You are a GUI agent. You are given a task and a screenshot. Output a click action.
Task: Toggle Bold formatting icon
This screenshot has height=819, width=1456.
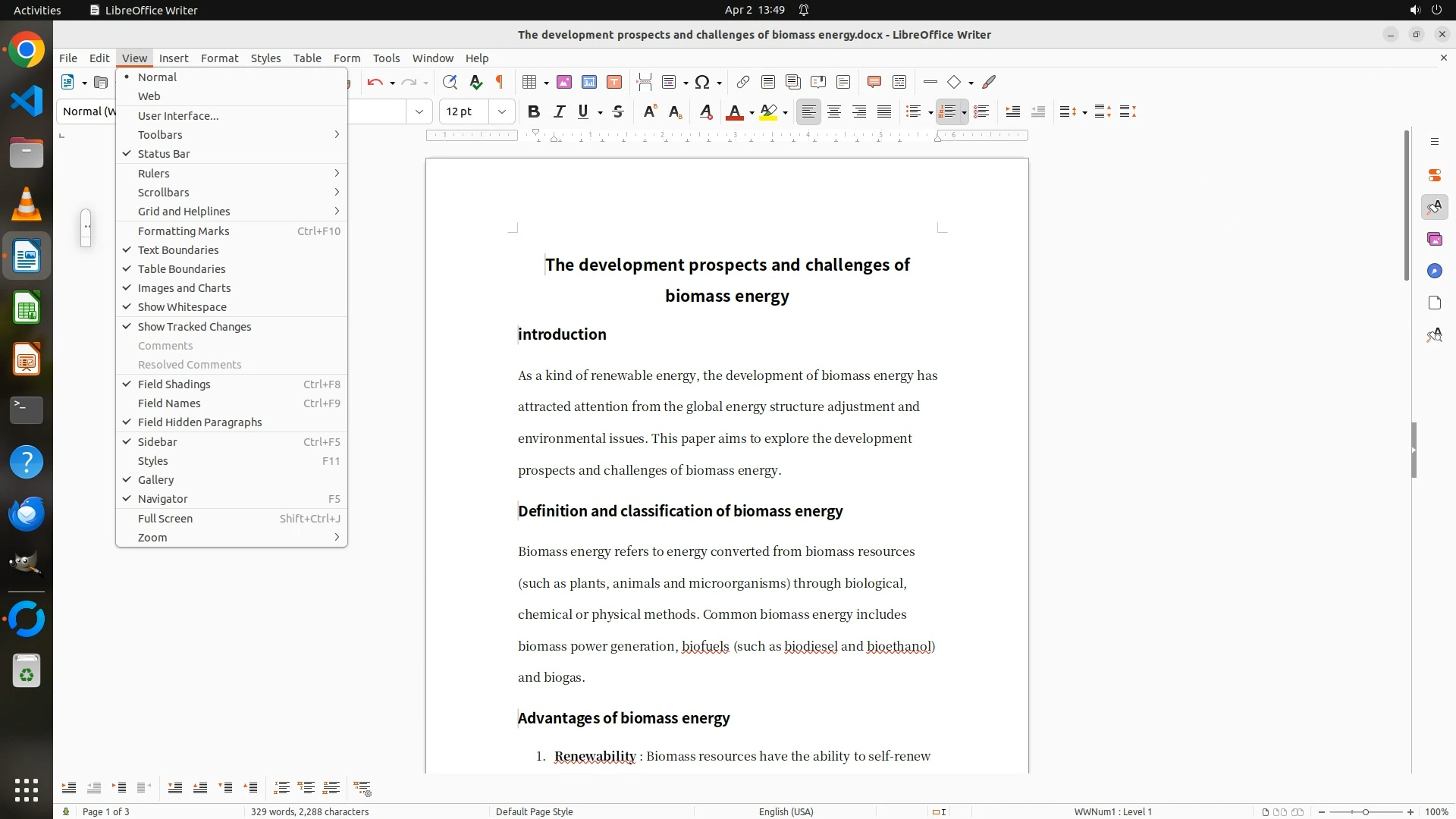point(534,112)
